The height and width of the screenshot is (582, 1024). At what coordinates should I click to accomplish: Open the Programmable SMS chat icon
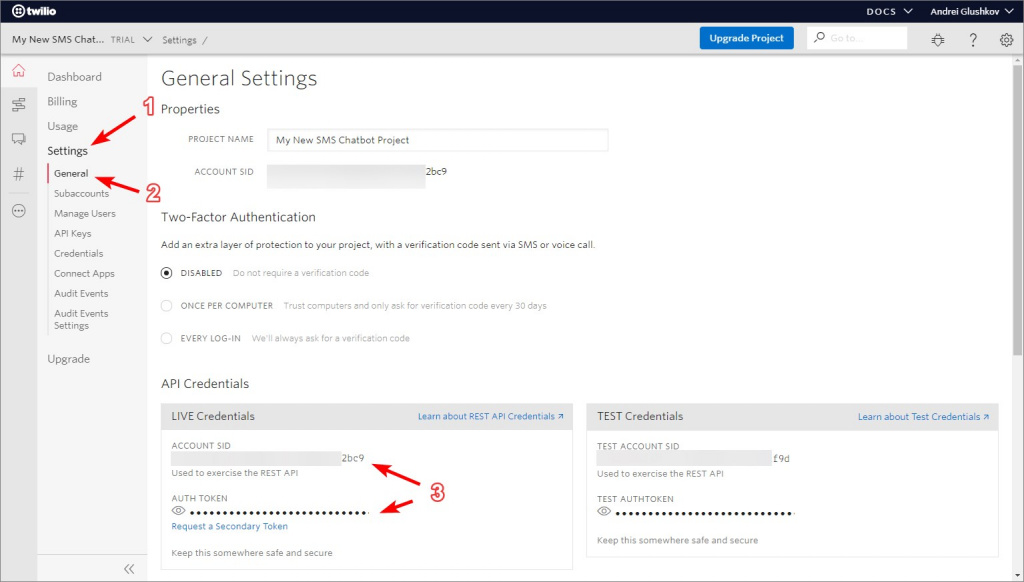pyautogui.click(x=18, y=139)
